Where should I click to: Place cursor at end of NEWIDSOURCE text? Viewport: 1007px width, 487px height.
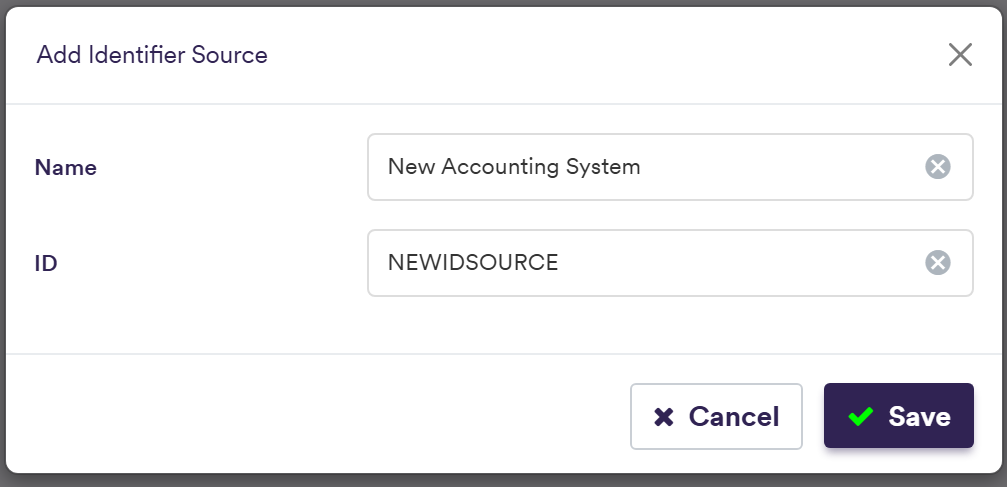click(560, 263)
